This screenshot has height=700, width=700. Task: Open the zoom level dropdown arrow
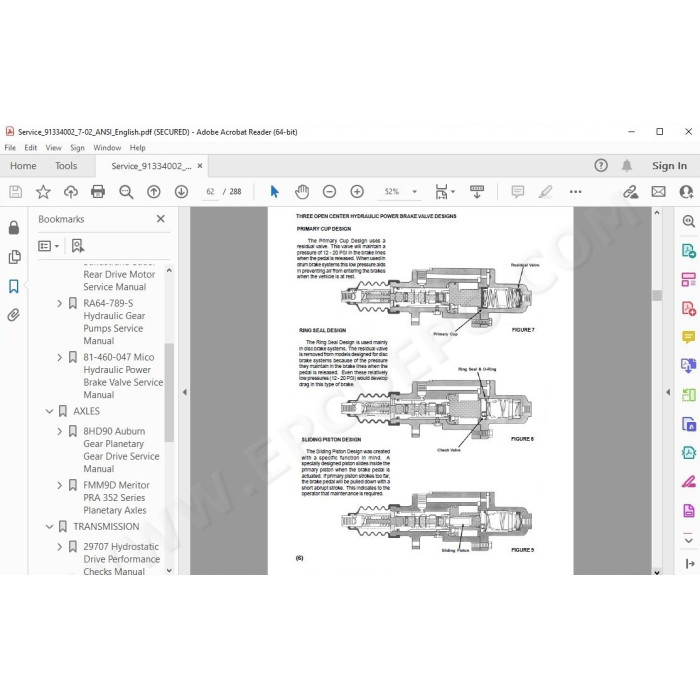point(414,192)
